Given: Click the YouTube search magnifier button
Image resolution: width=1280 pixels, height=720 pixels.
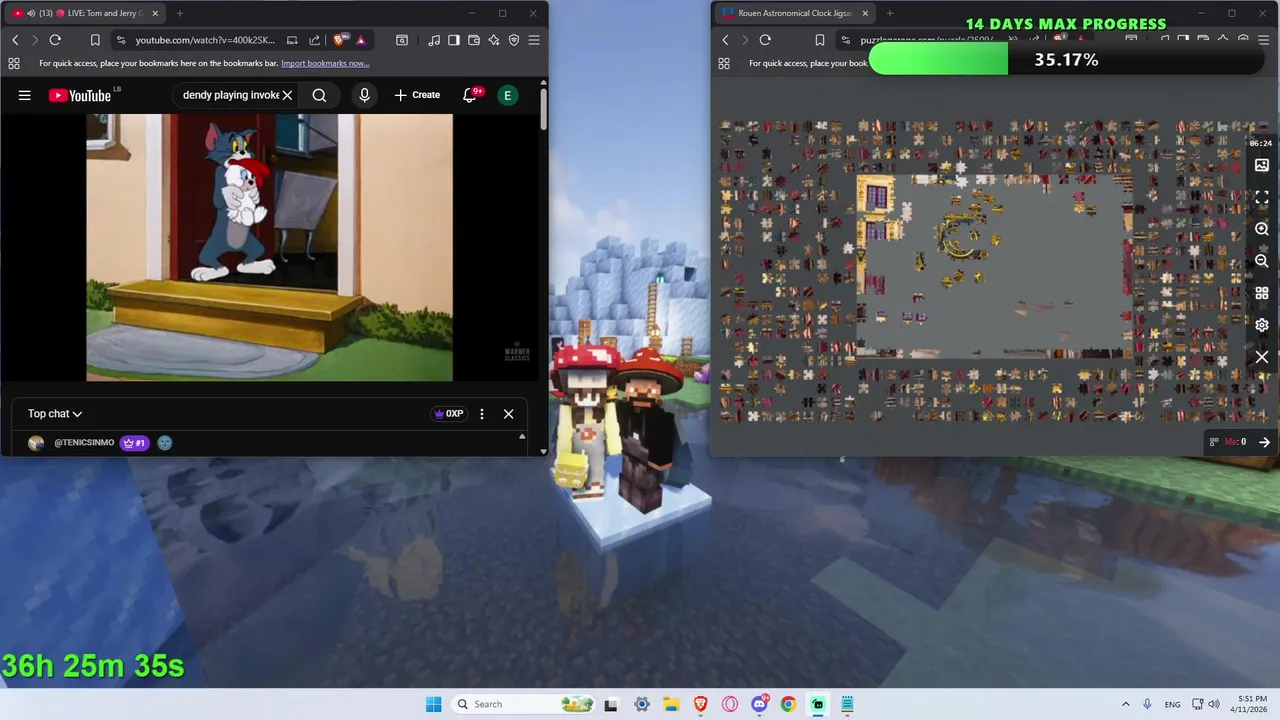Looking at the screenshot, I should [319, 95].
